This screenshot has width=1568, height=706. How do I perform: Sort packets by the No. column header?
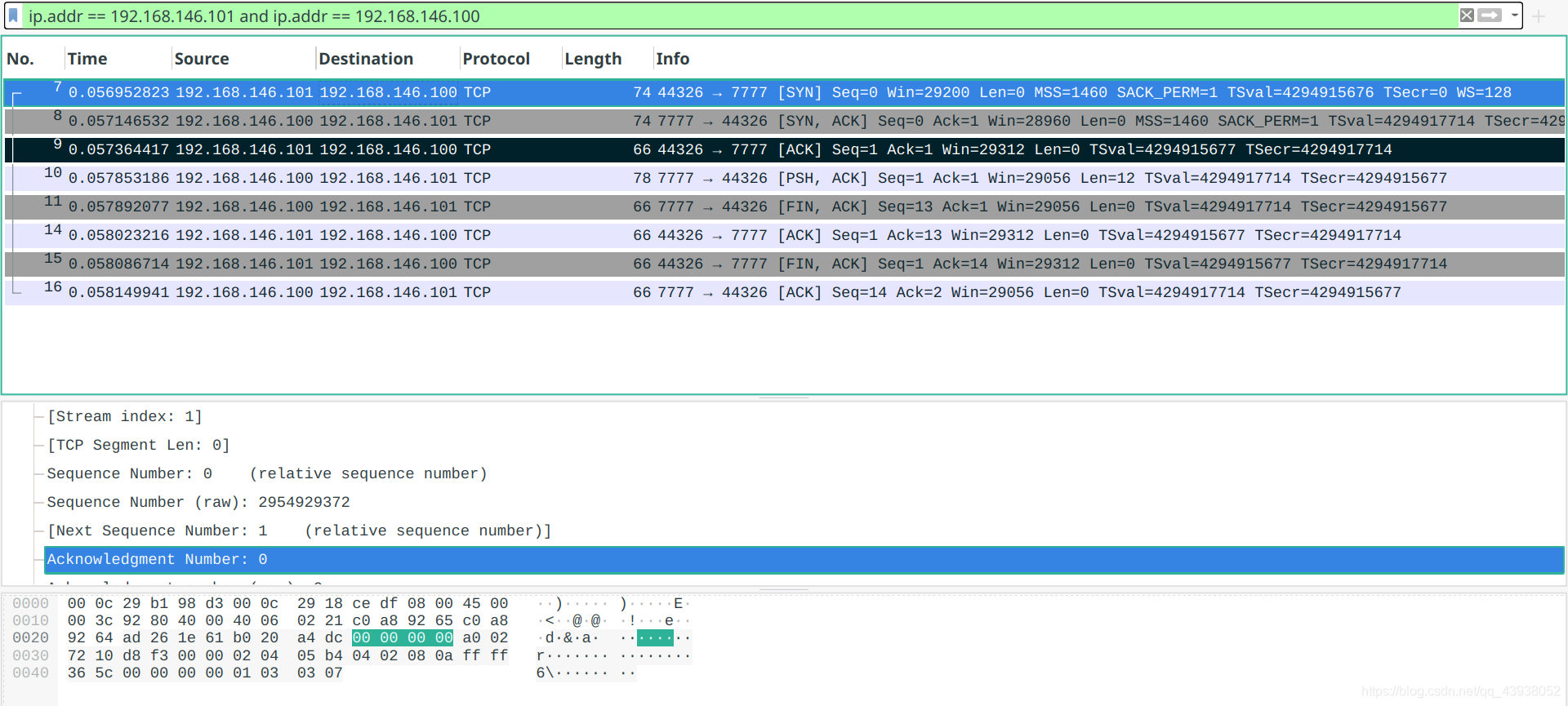(x=20, y=59)
